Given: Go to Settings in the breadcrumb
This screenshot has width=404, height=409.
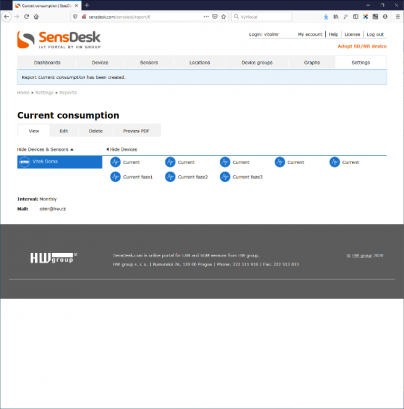Looking at the screenshot, I should coord(44,93).
